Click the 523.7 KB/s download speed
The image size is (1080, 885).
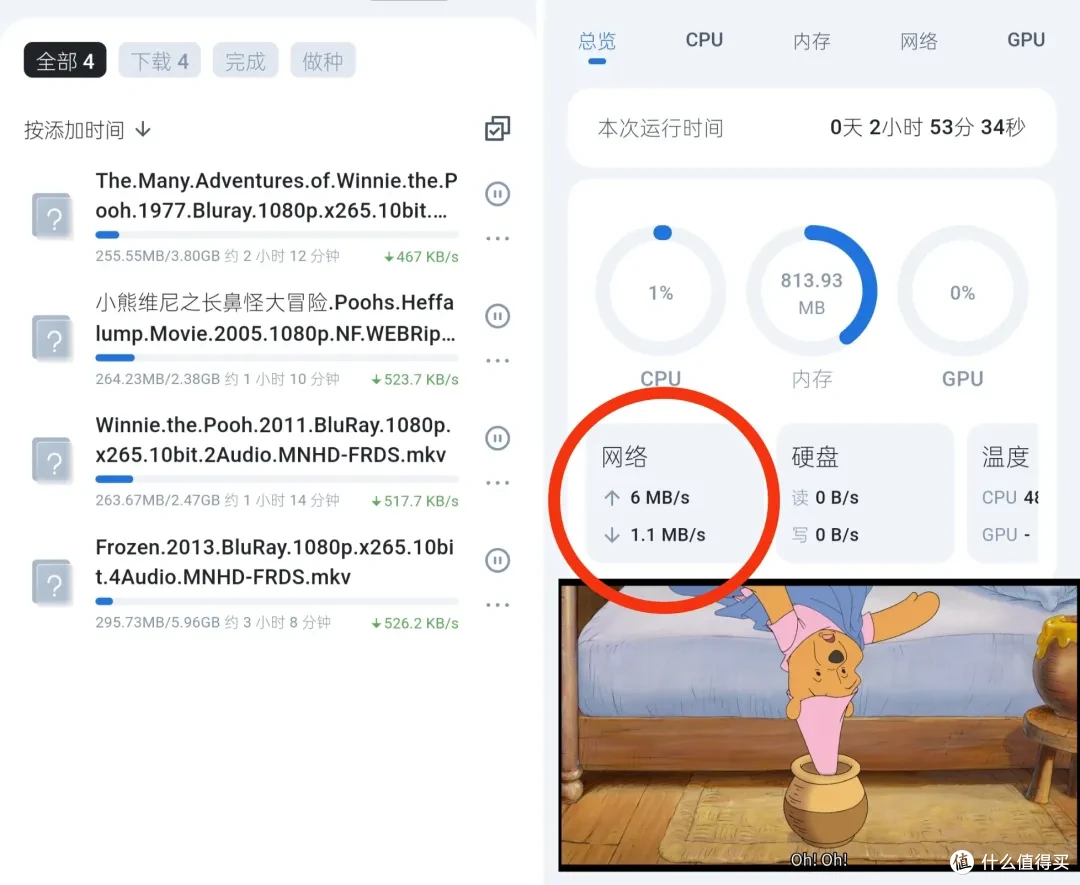tap(415, 379)
